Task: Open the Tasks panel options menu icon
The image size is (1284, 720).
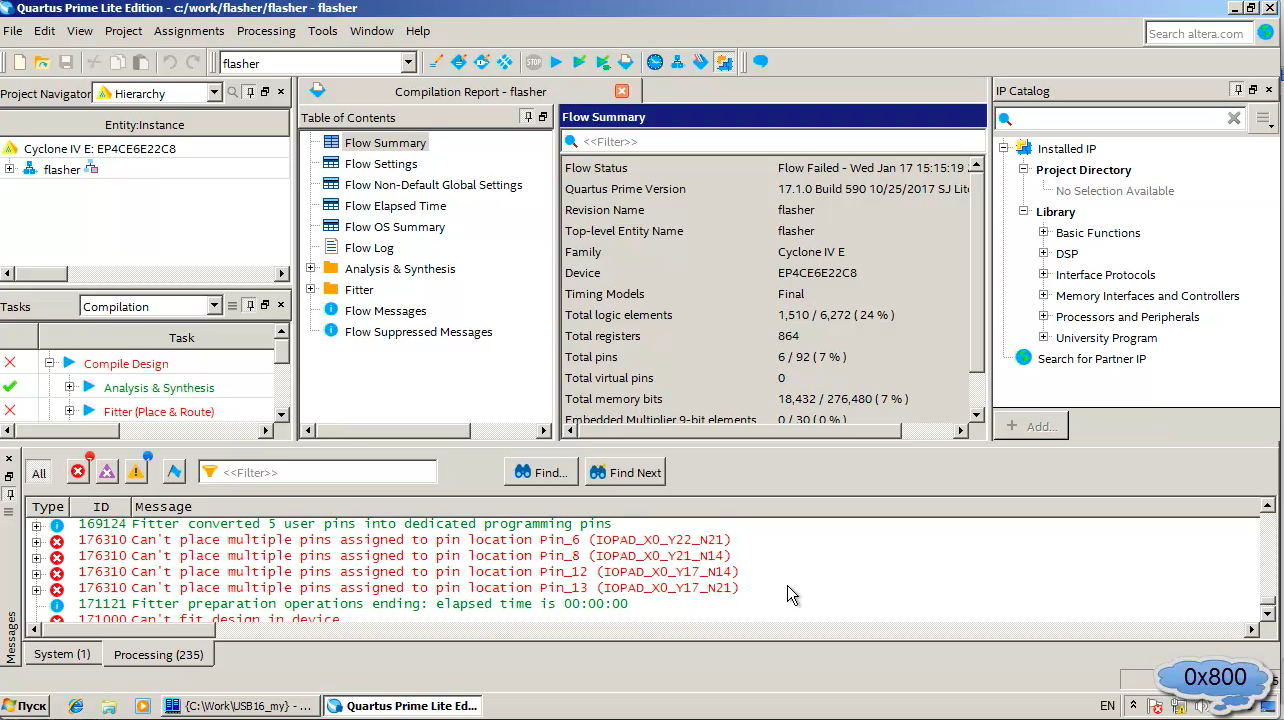Action: (x=232, y=306)
